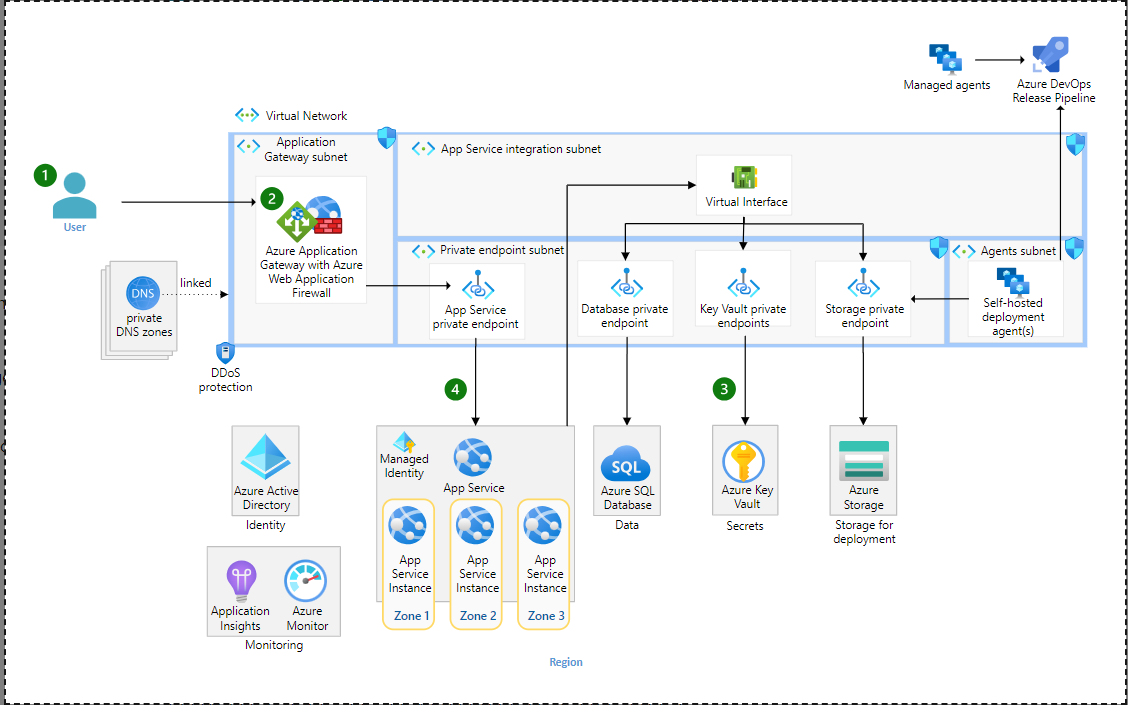Screen dimensions: 1128x705
Task: Click the "Identity" caption
Action: pos(265,525)
